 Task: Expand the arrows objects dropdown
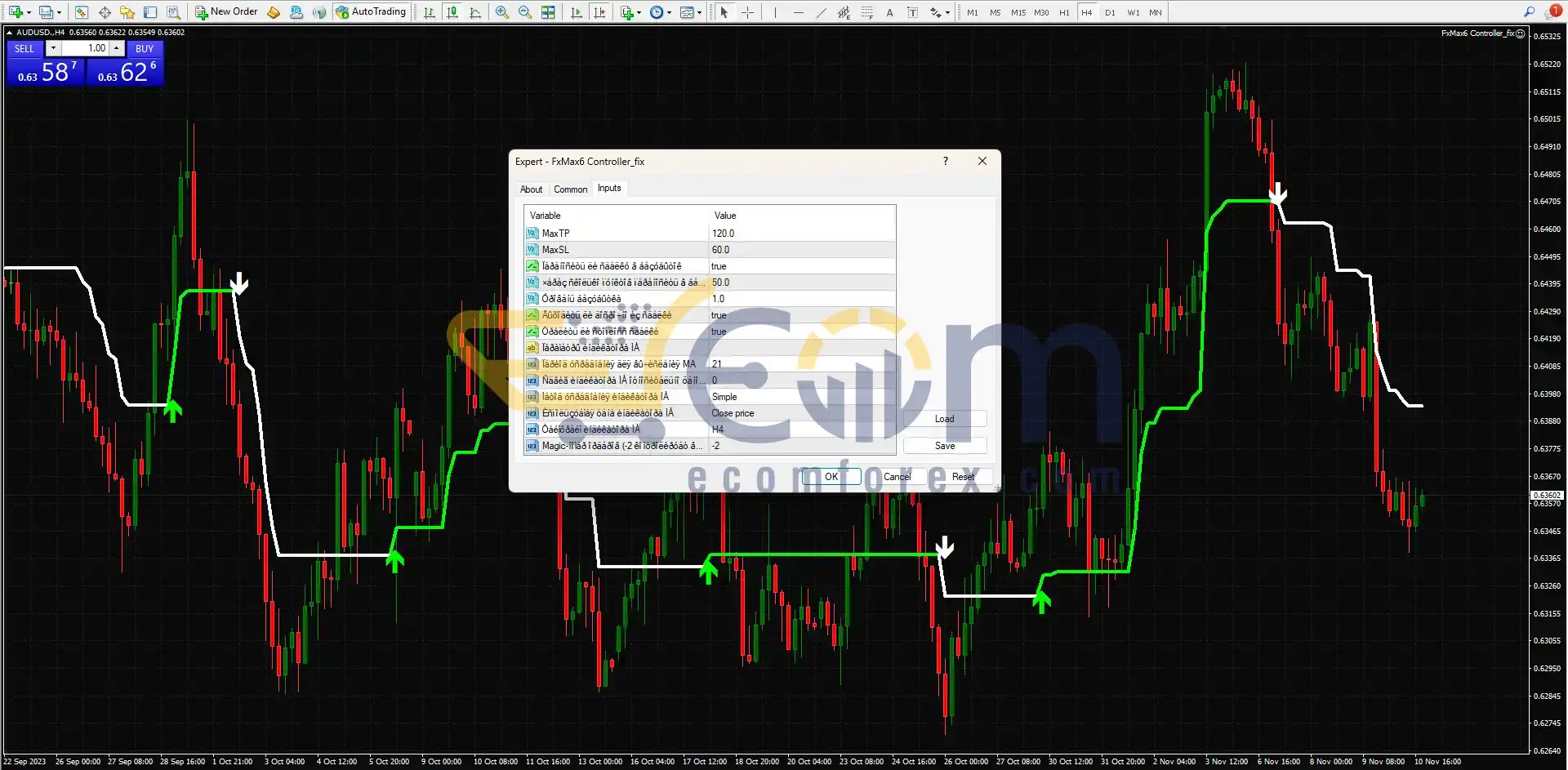click(947, 12)
